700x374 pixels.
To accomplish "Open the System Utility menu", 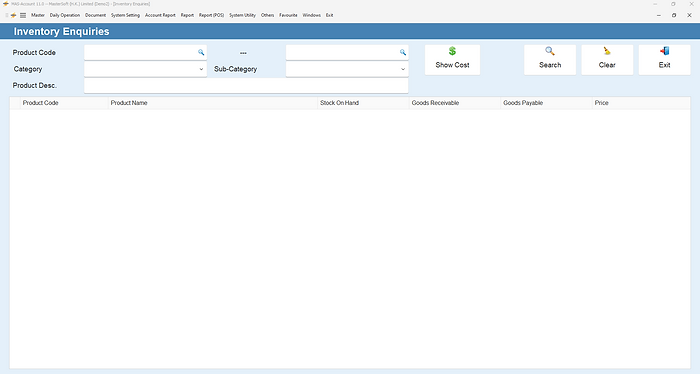I will click(242, 15).
